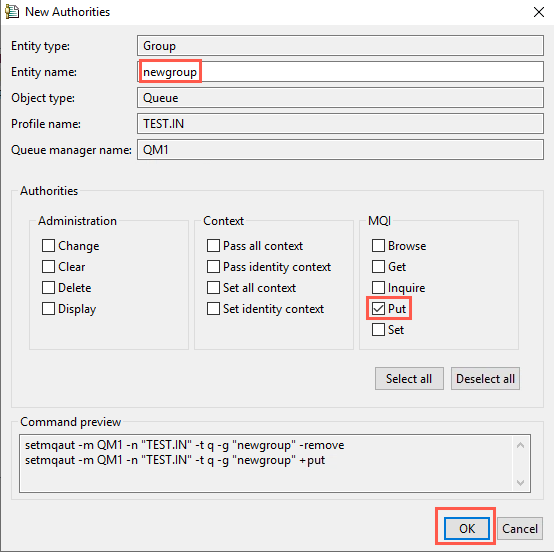Image resolution: width=554 pixels, height=552 pixels.
Task: Click the Profile name field TEST.IN
Action: [340, 124]
